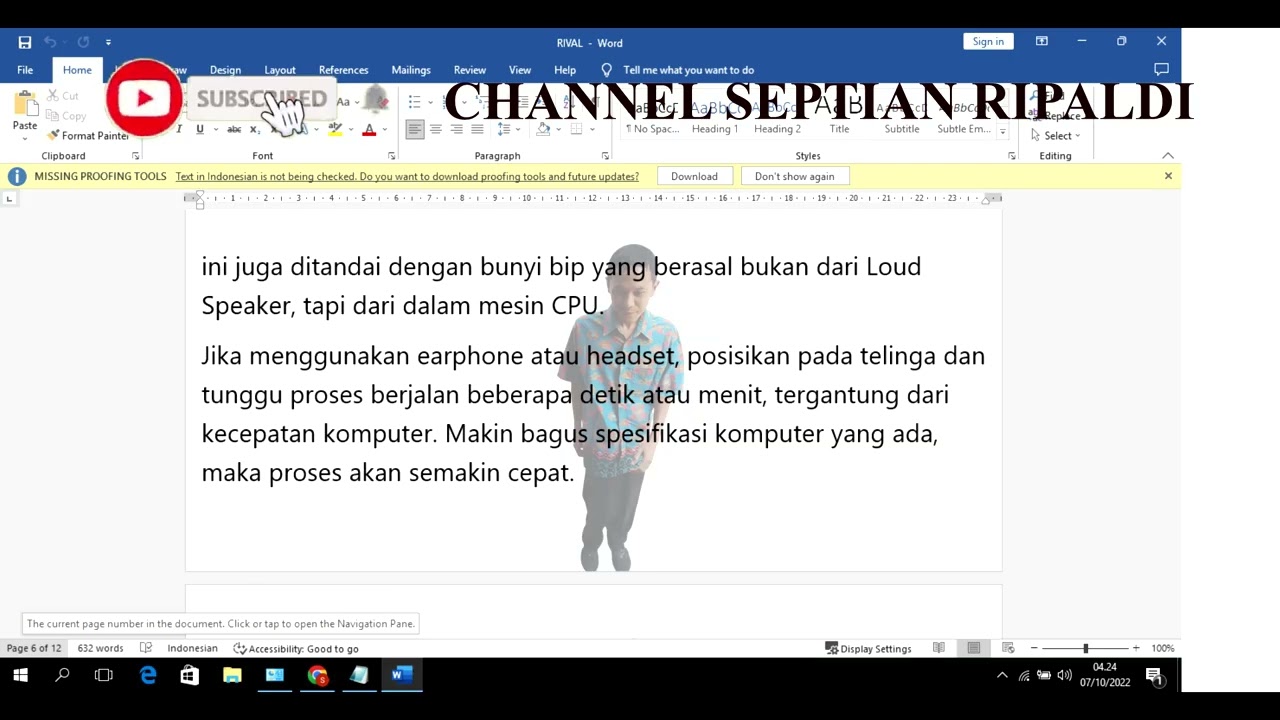Dismiss the Missing Proofing Tools bar
1280x720 pixels.
pyautogui.click(x=1168, y=176)
